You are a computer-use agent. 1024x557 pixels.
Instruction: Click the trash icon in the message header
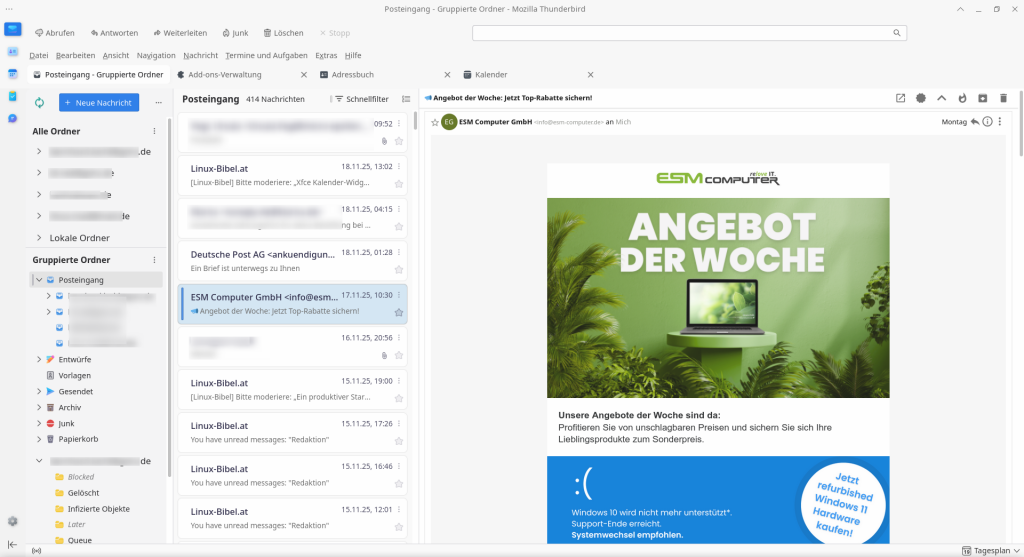[x=1003, y=98]
